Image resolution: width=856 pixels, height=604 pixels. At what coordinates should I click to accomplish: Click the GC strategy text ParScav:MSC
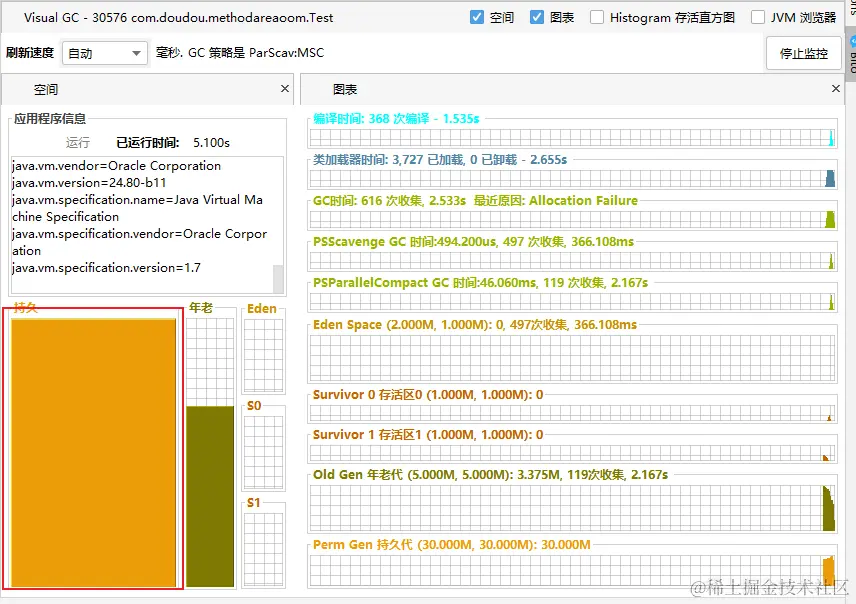pos(287,53)
